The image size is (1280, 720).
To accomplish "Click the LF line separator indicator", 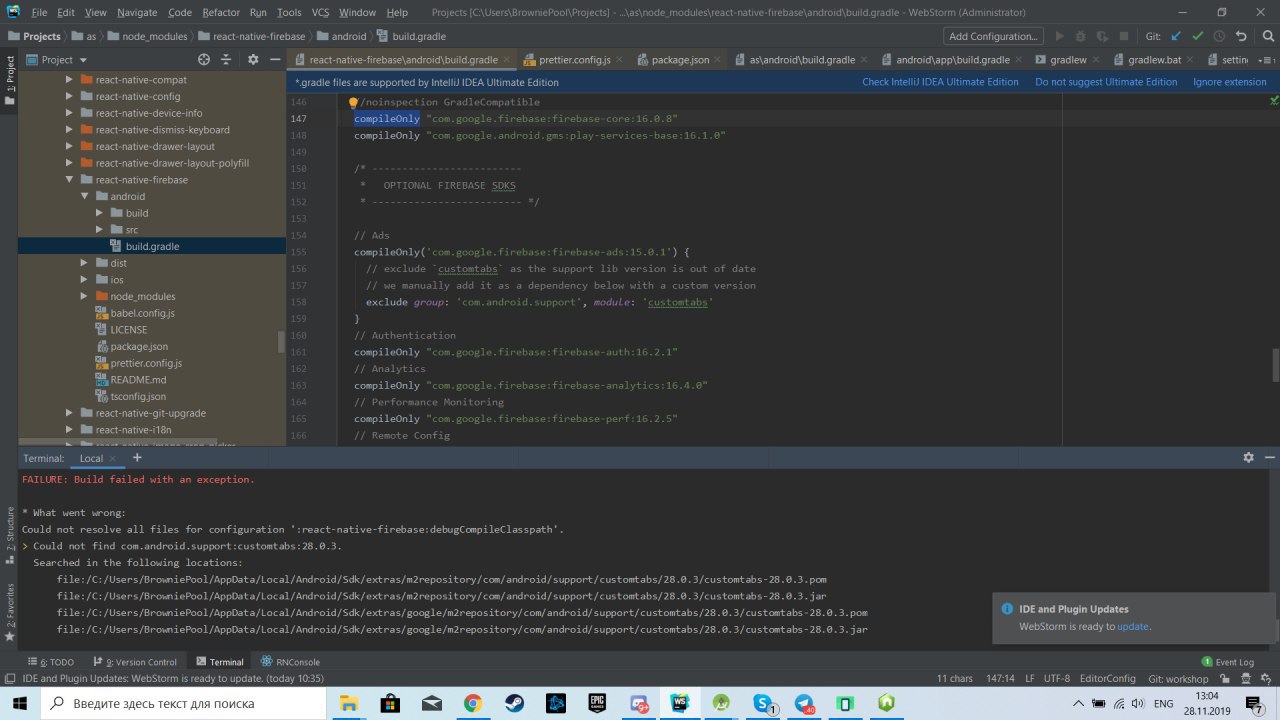I will [x=1029, y=678].
